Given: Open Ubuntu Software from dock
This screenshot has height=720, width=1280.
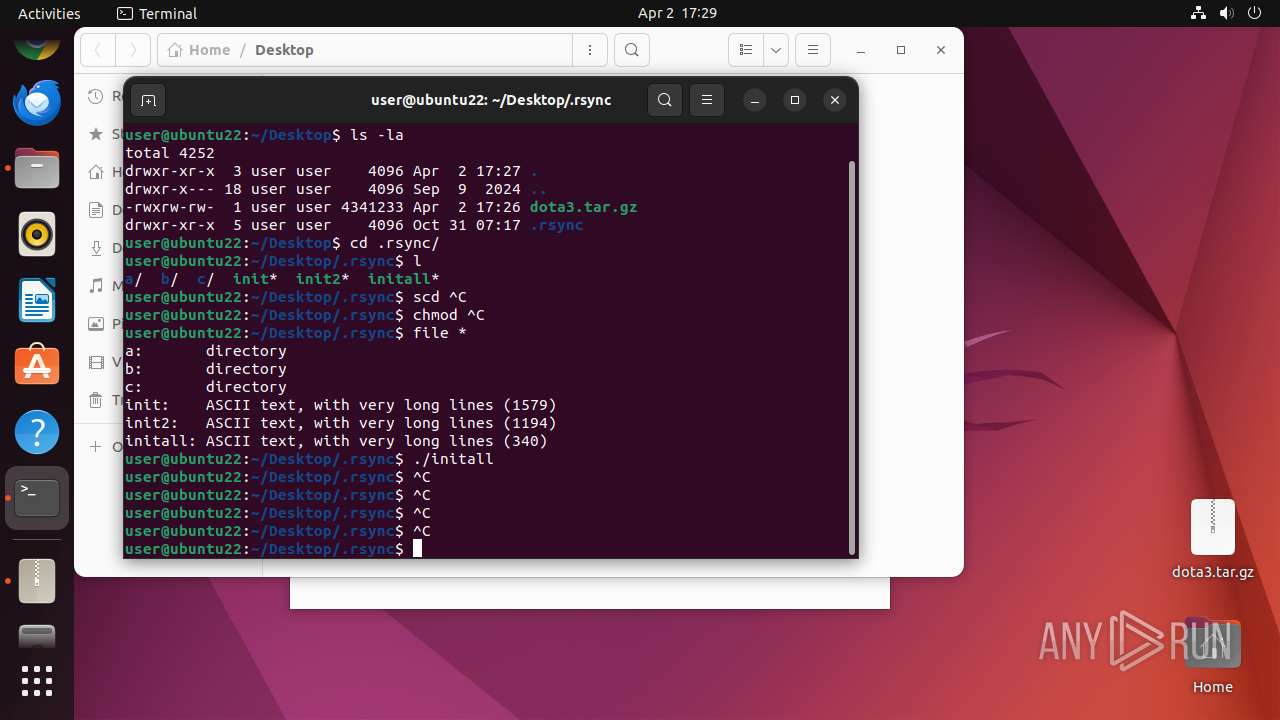Looking at the screenshot, I should (37, 366).
